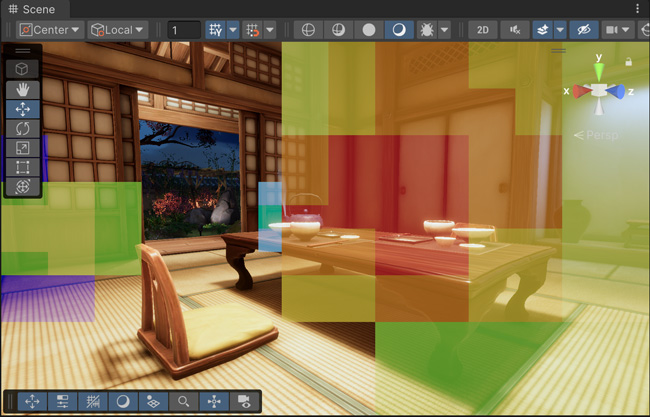Open the Center pivot dropdown
Screen dimensions: 650x417
click(49, 30)
